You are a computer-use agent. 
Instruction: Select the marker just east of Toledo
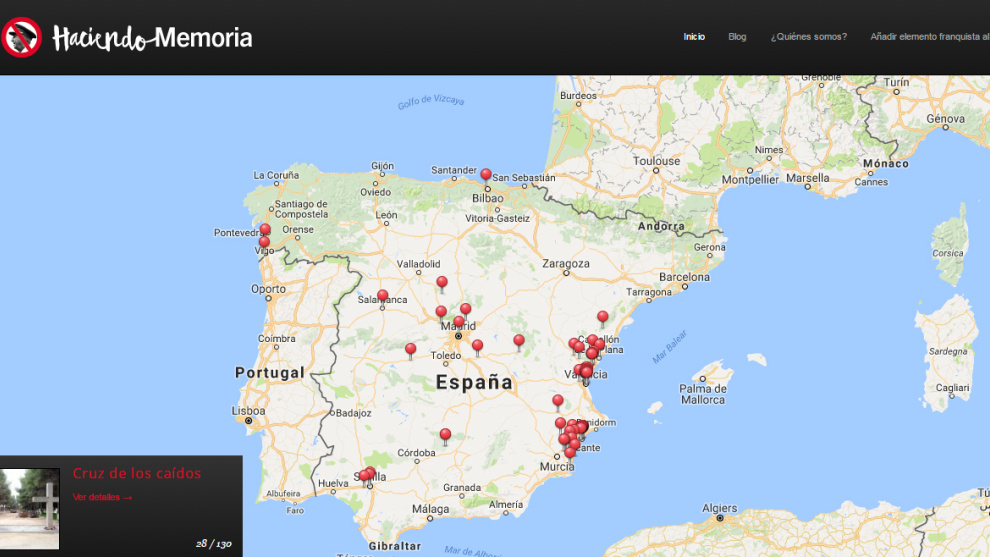click(477, 346)
